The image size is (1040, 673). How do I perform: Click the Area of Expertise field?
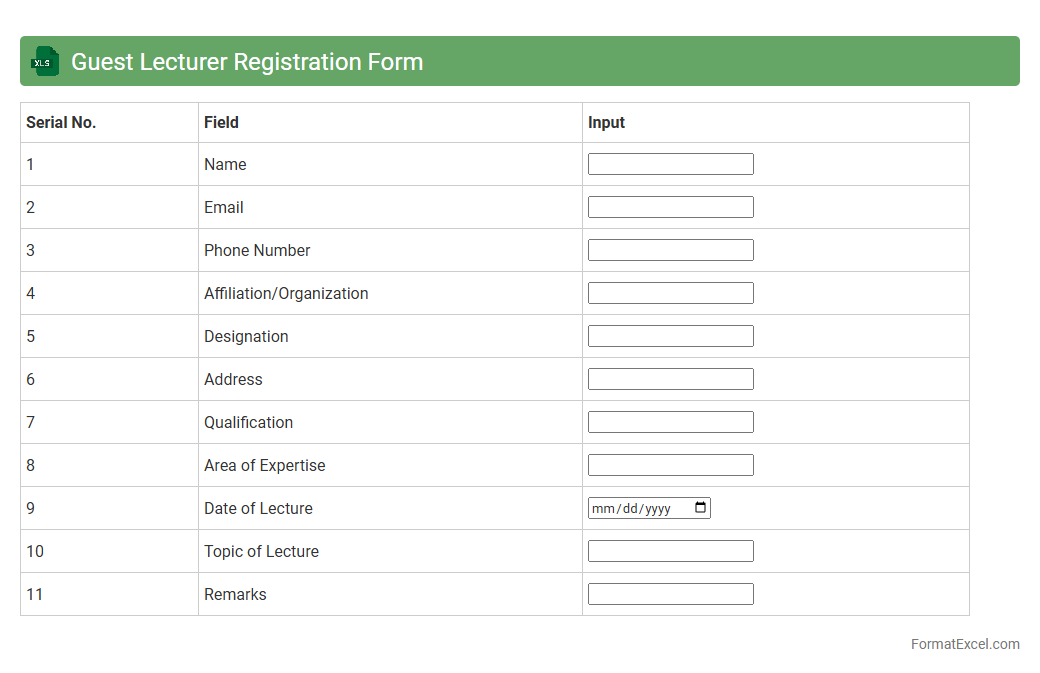coord(670,465)
